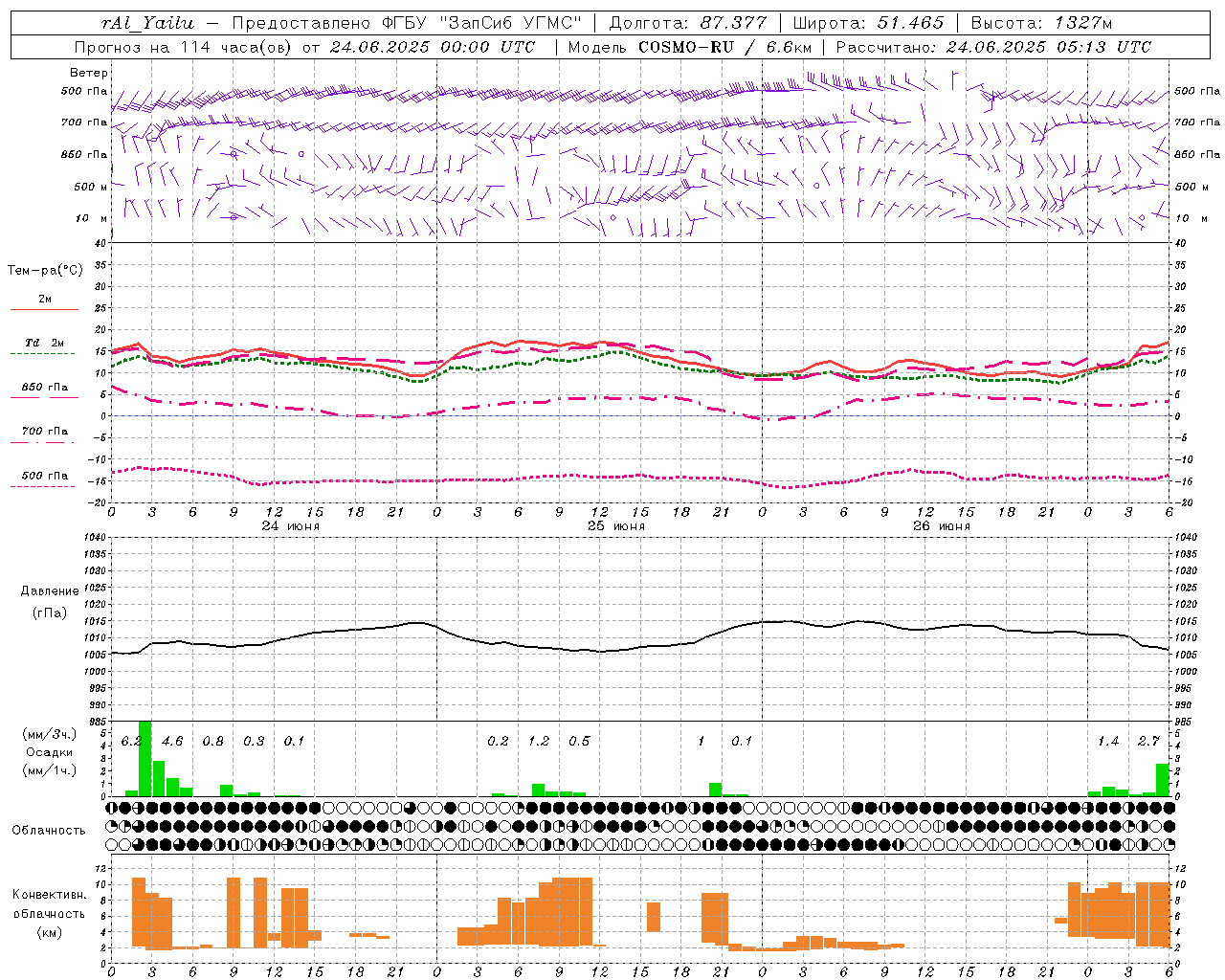Click the tallest green precipitation bar below 6.2
1225x980 pixels.
point(145,758)
